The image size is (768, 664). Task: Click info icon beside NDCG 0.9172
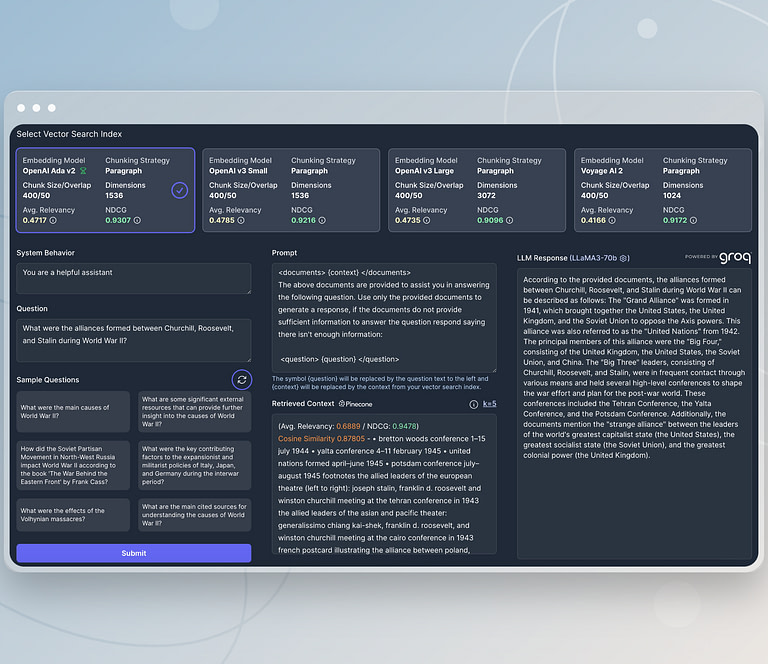point(695,220)
